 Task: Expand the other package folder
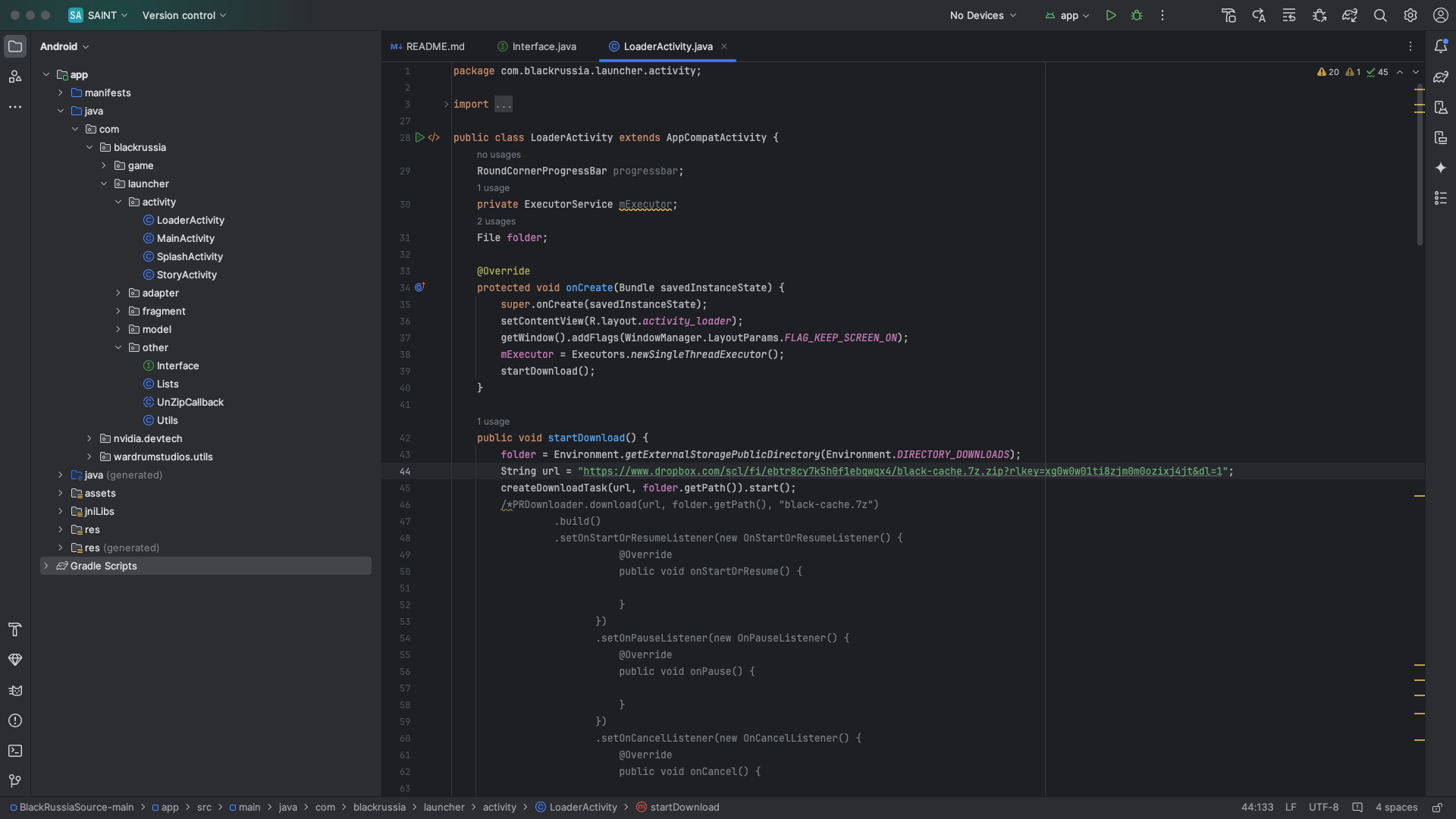(118, 348)
